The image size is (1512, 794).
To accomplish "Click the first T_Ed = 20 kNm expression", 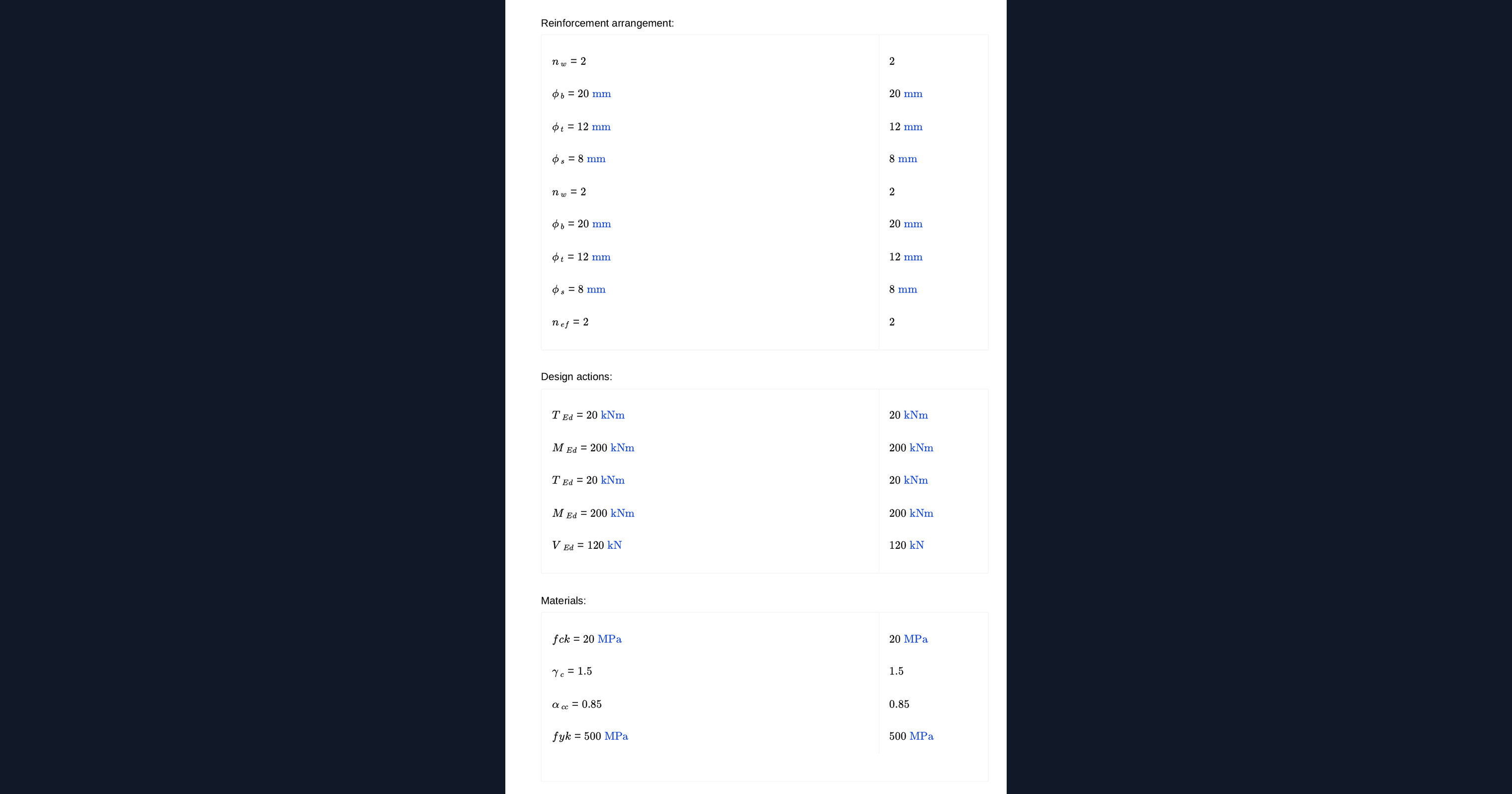I will point(588,416).
